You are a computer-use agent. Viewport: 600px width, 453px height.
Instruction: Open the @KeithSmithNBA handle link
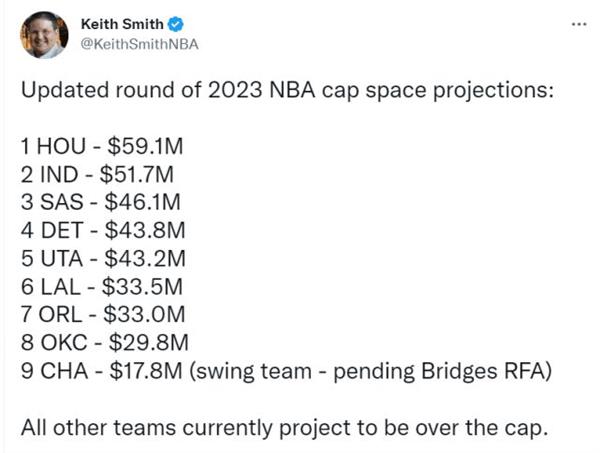pos(140,44)
